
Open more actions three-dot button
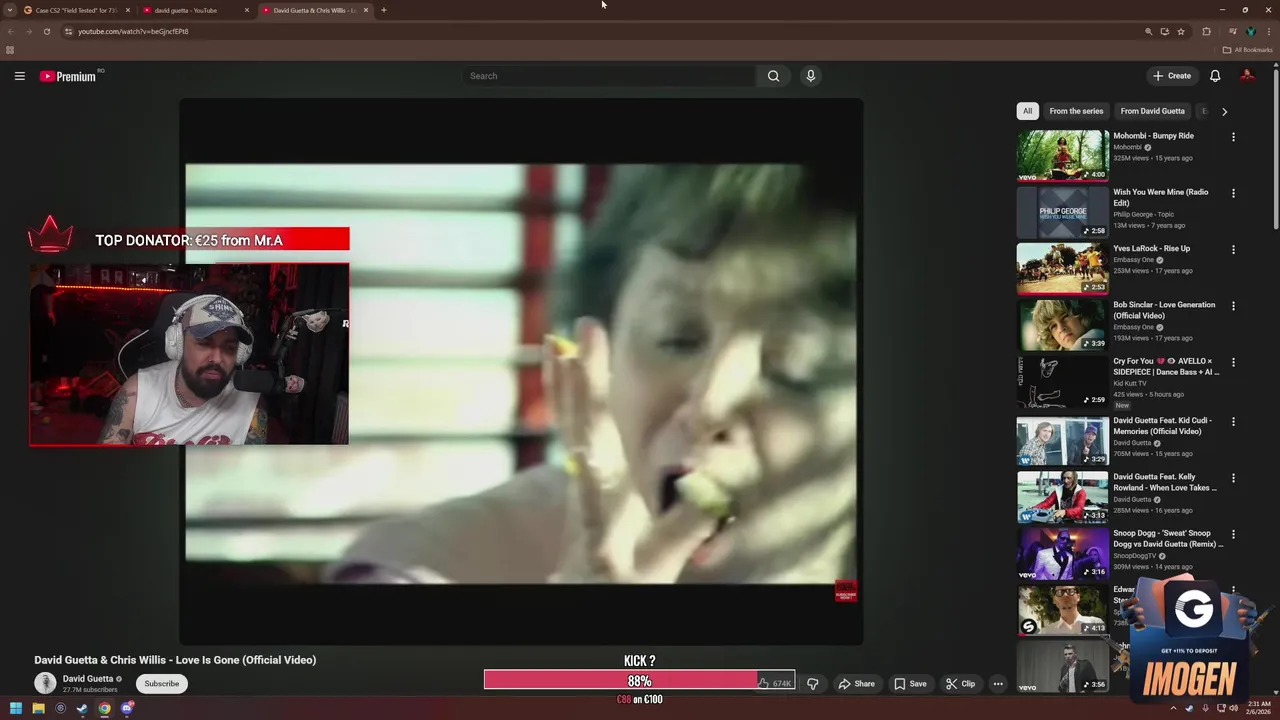[997, 684]
